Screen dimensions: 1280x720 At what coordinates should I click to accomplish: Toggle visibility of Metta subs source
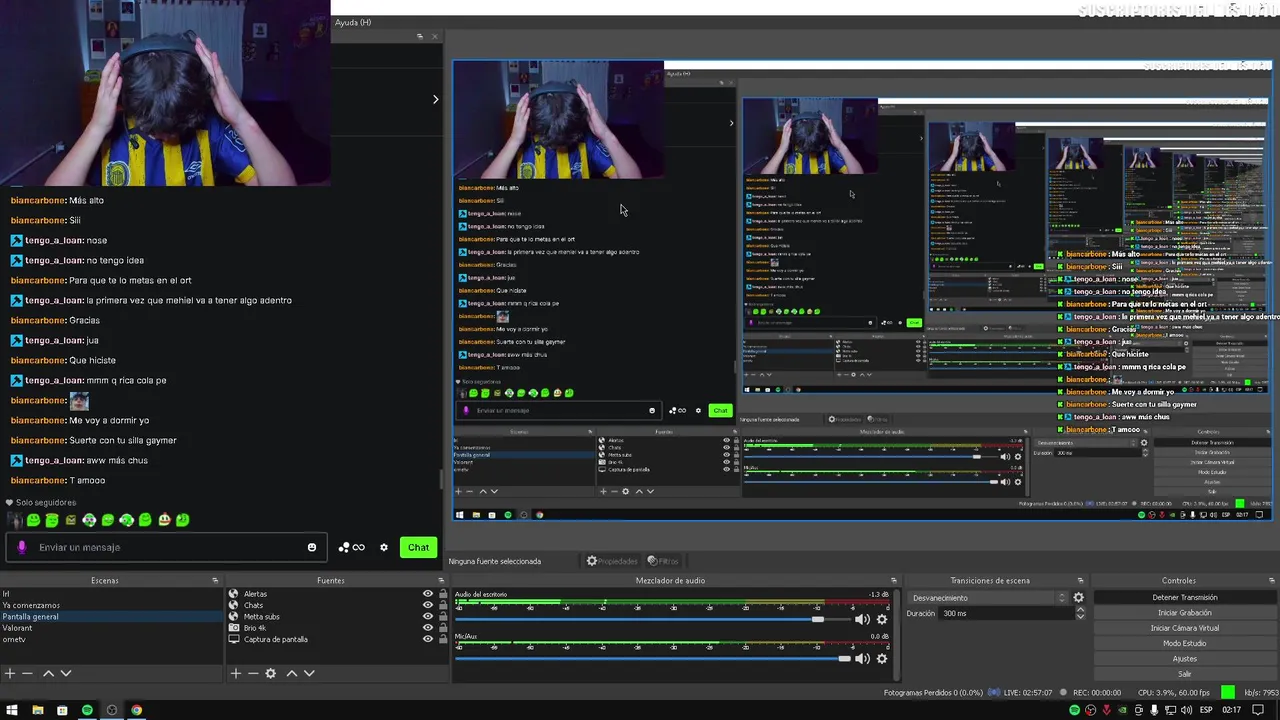pyautogui.click(x=428, y=617)
